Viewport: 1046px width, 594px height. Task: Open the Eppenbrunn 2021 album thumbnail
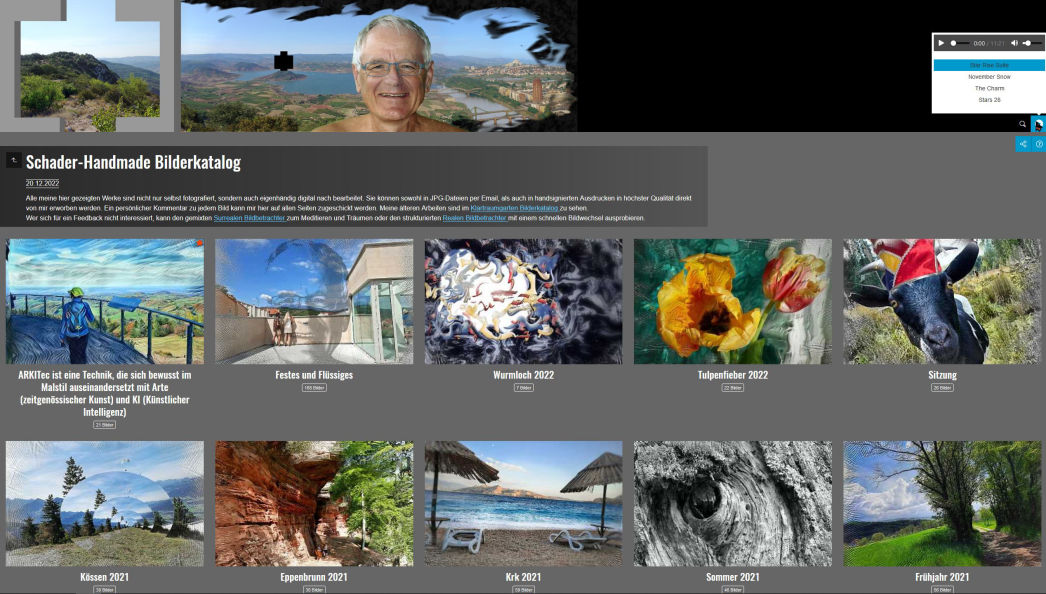[314, 504]
